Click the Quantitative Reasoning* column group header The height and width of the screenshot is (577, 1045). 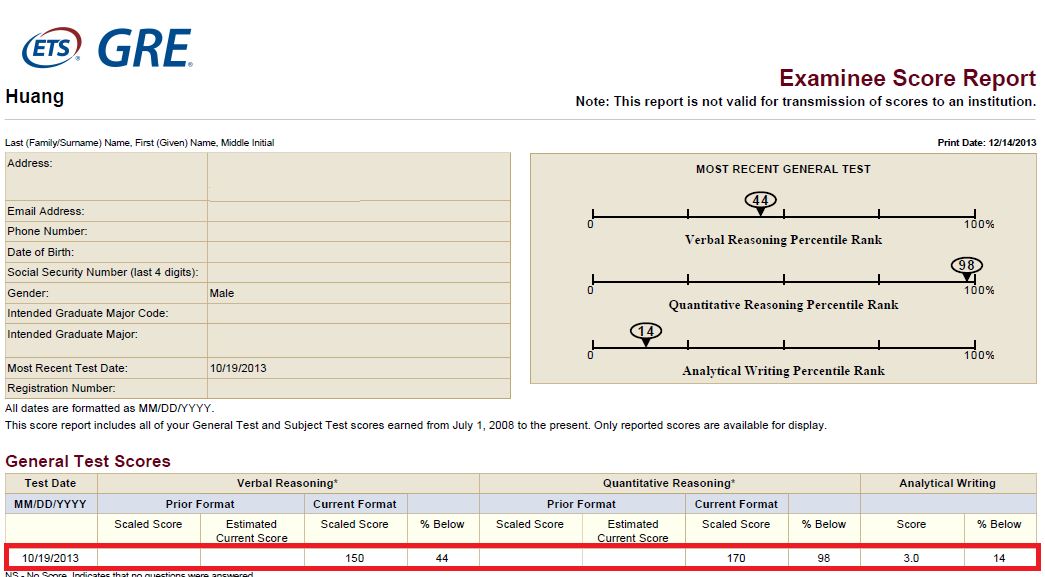coord(669,483)
